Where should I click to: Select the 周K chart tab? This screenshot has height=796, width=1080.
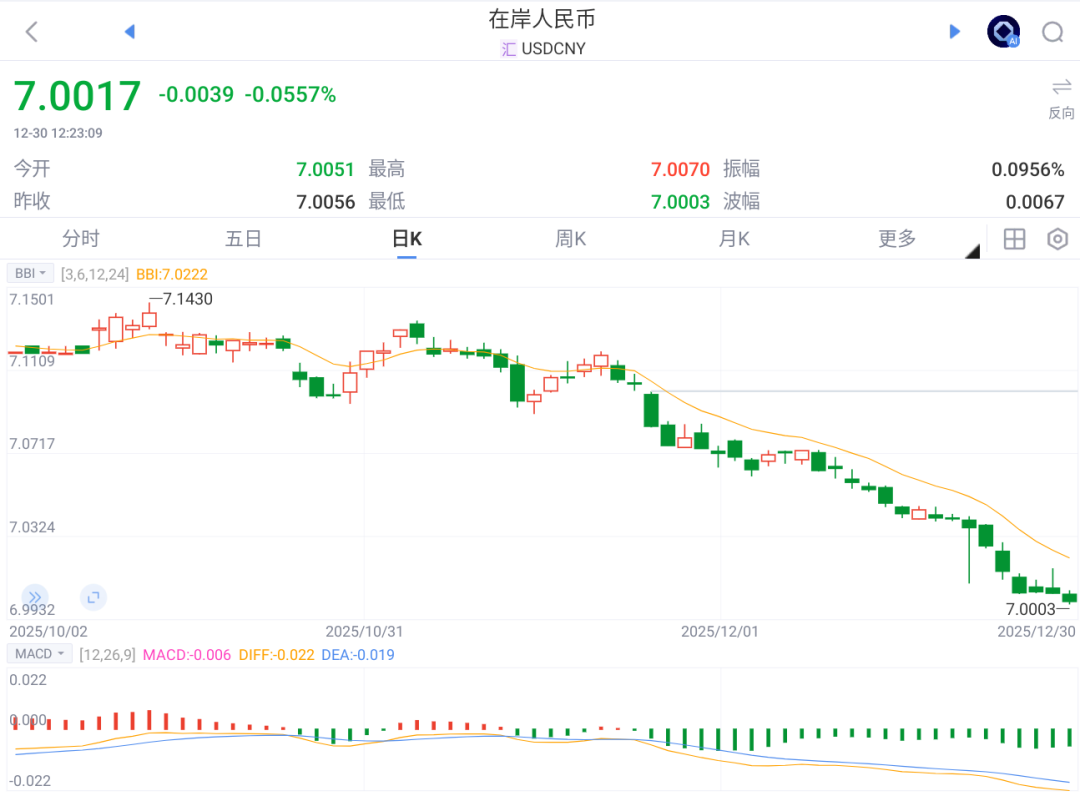(570, 239)
